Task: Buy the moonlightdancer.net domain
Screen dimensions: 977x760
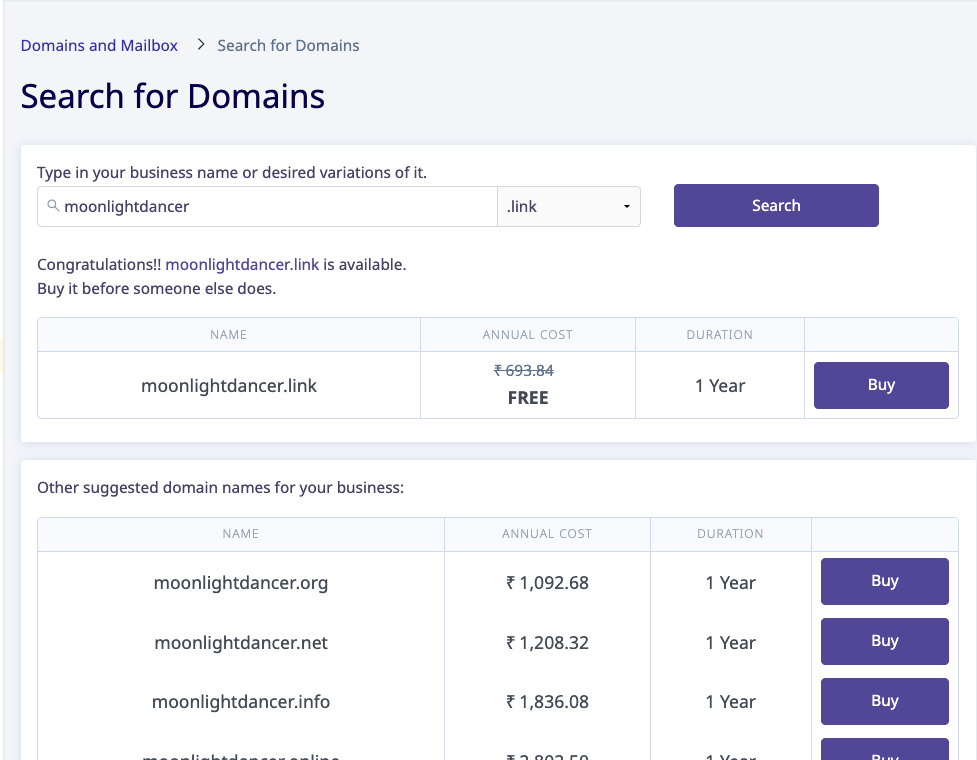Action: (x=884, y=641)
